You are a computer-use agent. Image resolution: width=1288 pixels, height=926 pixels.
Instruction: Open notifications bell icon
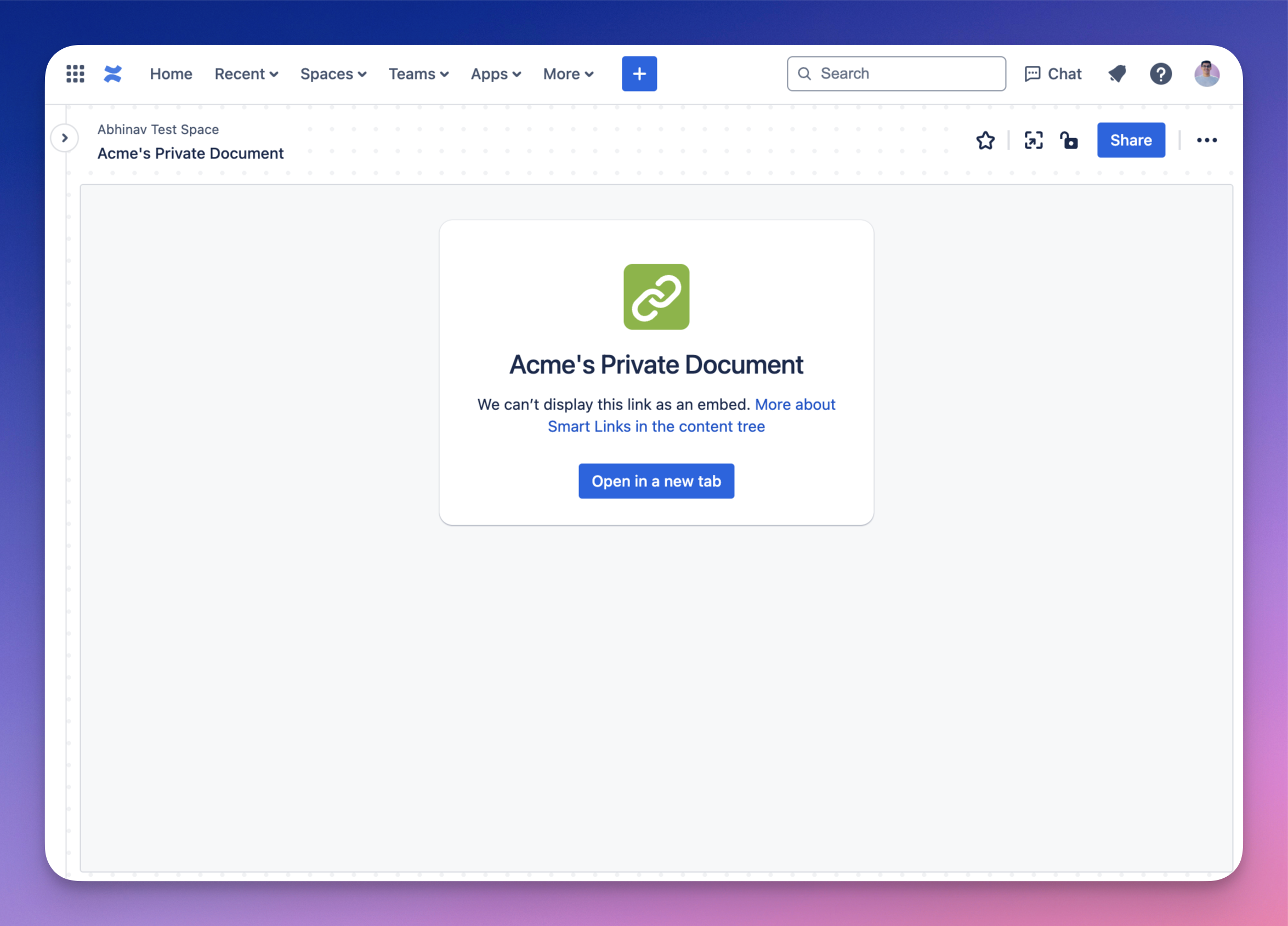(1117, 74)
